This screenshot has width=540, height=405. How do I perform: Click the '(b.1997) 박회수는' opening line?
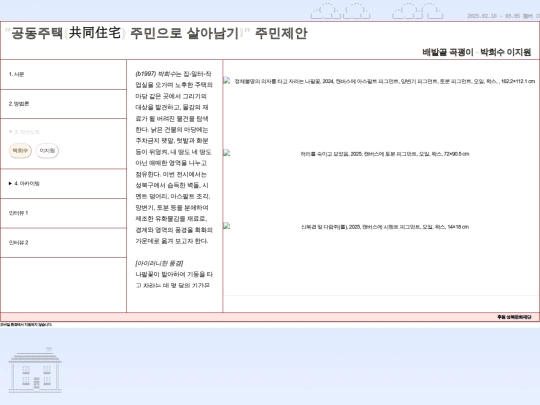(158, 74)
